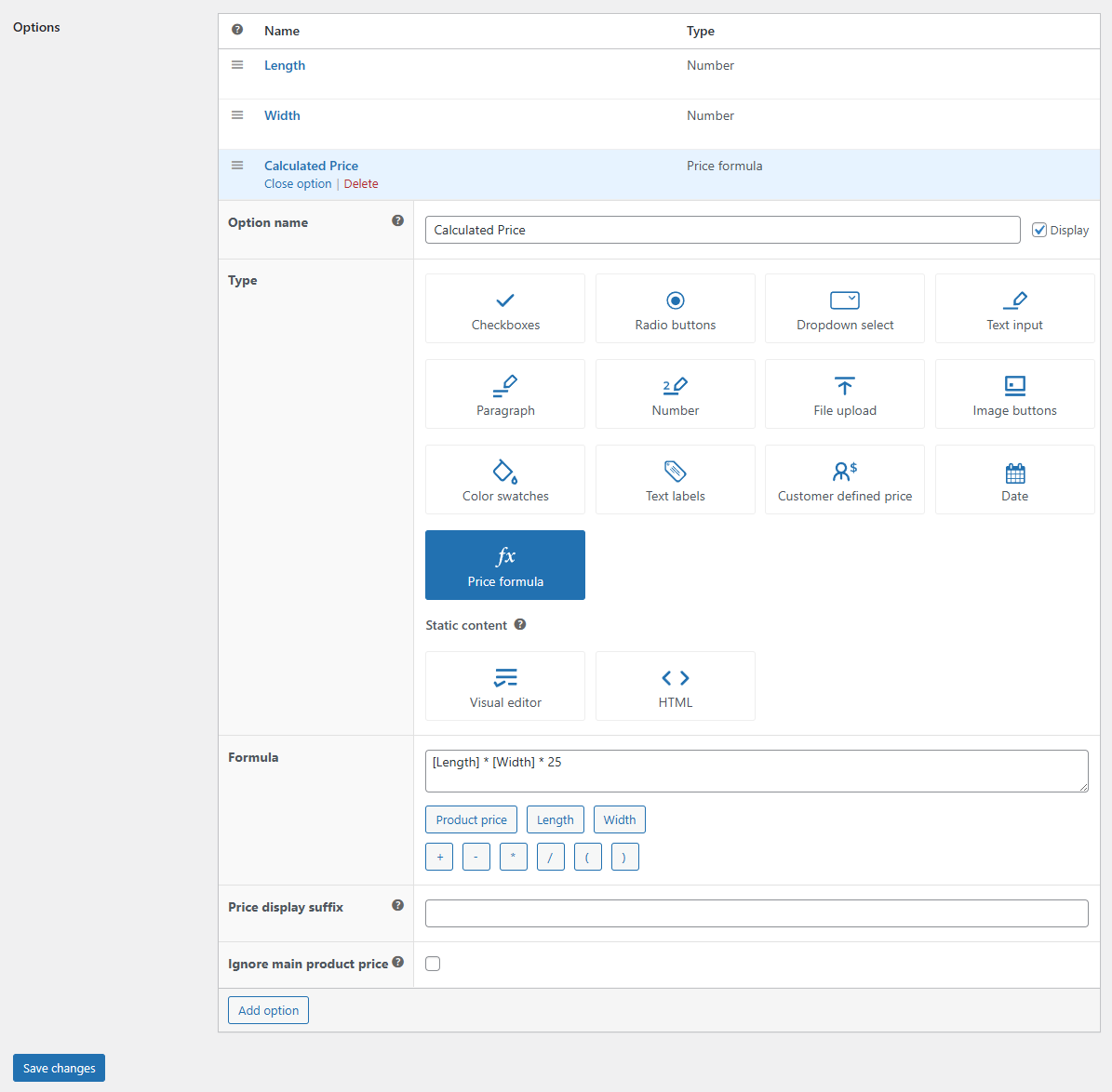Click Close option link
1112x1092 pixels.
298,183
